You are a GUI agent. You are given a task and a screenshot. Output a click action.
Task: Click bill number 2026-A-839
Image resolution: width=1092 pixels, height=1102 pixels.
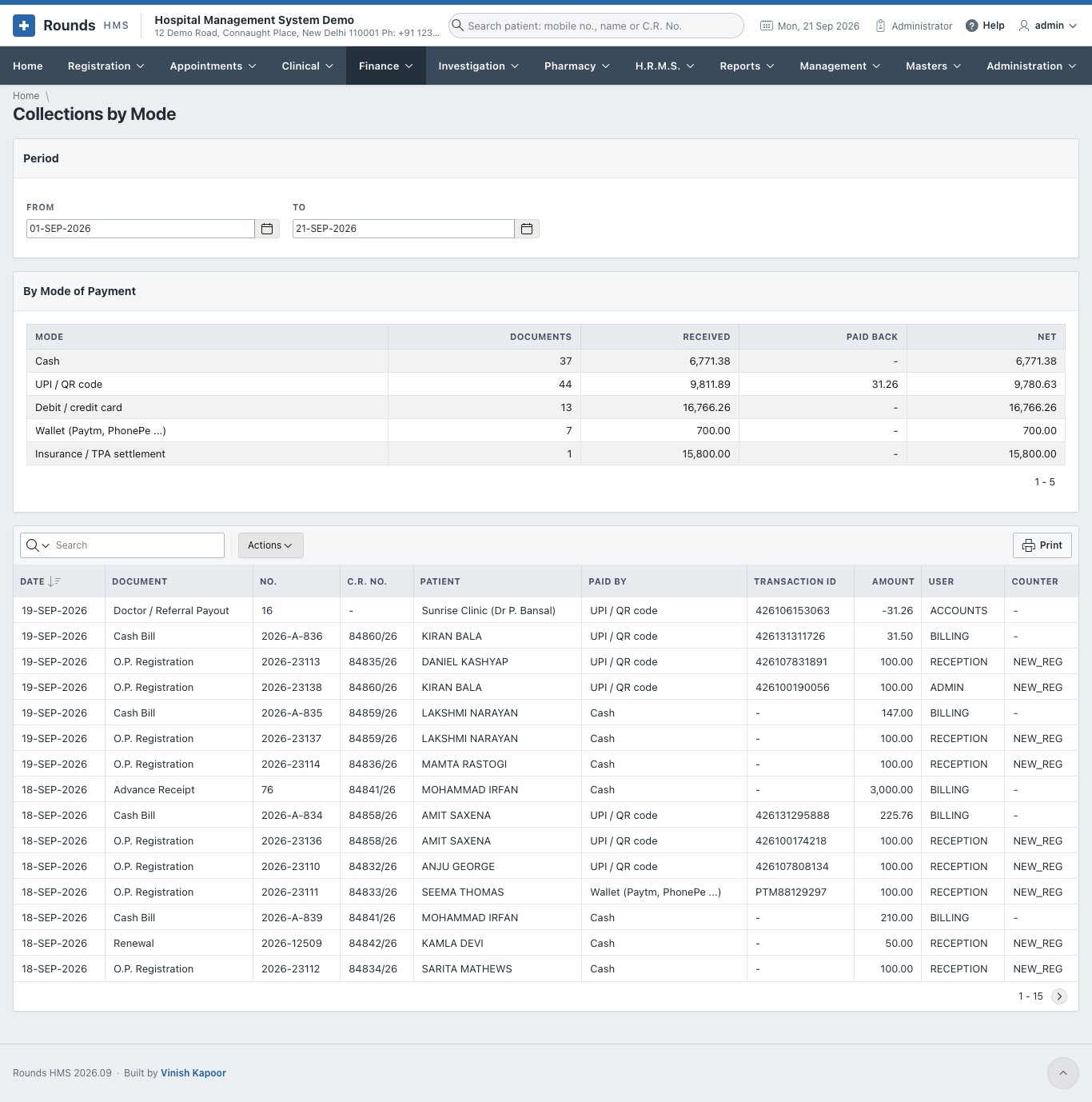point(292,918)
